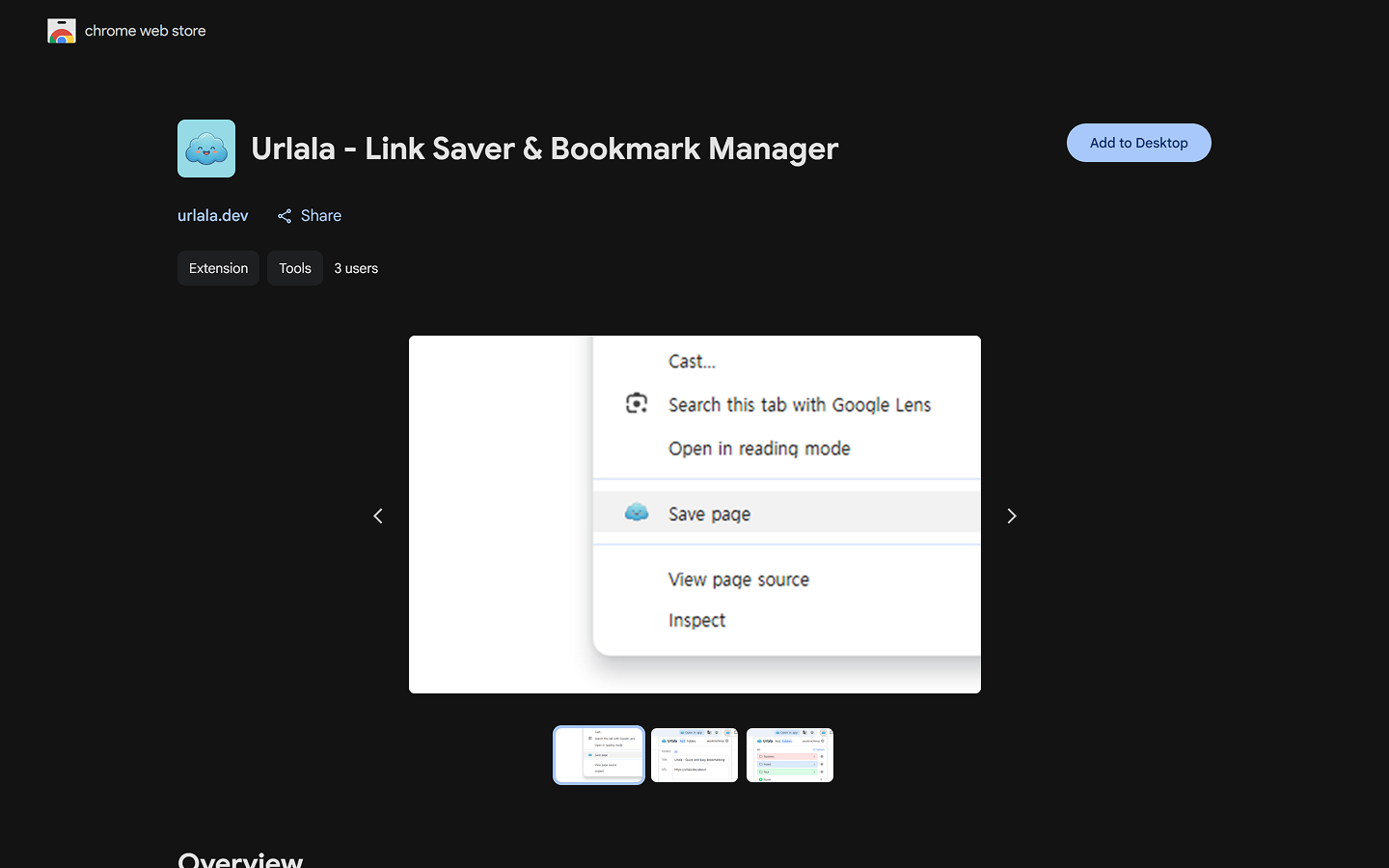Image resolution: width=1389 pixels, height=868 pixels.
Task: Select the second screenshot thumbnail
Action: [x=694, y=755]
